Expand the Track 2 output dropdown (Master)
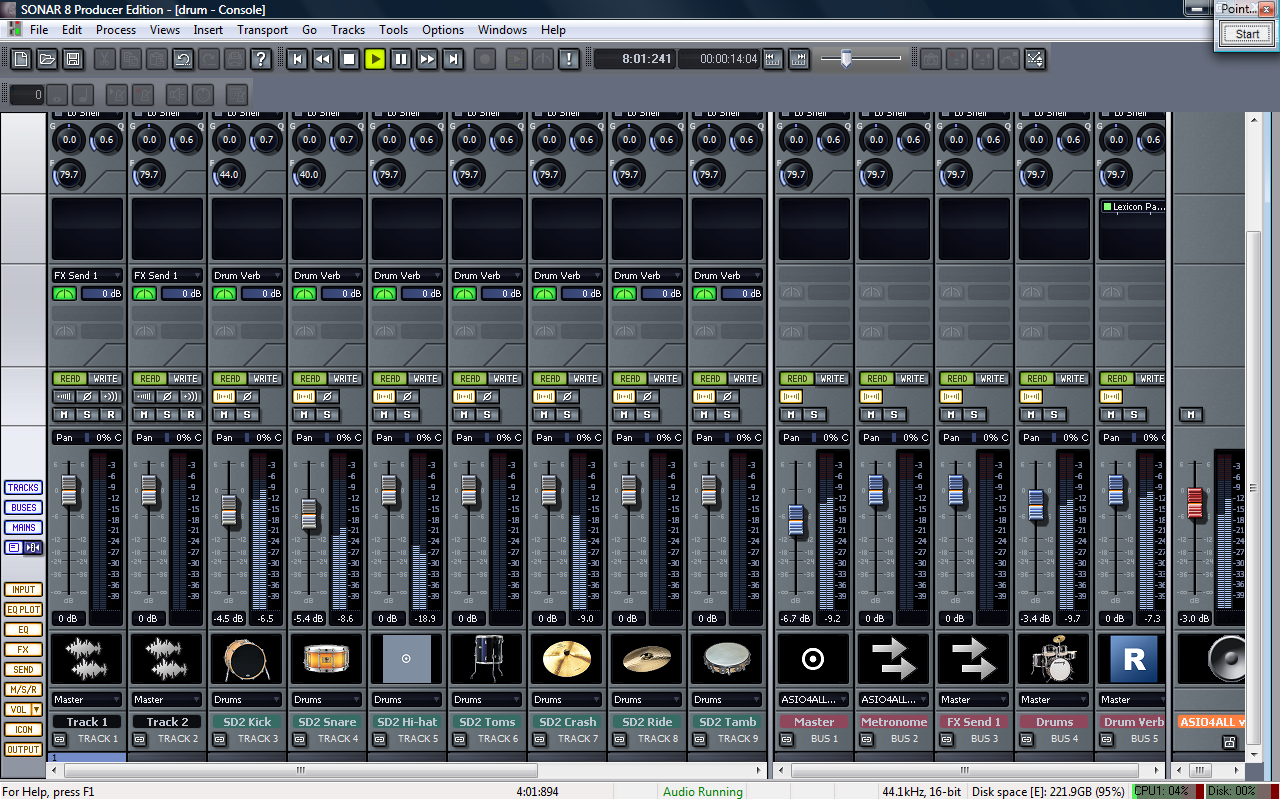1280x800 pixels. [x=166, y=700]
